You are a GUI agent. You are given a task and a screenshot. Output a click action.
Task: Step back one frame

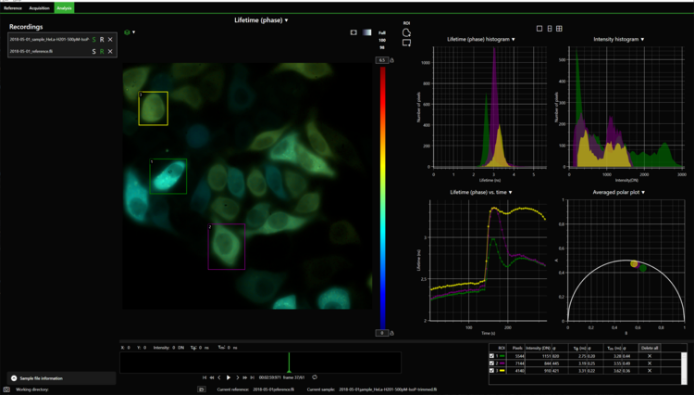[220, 378]
